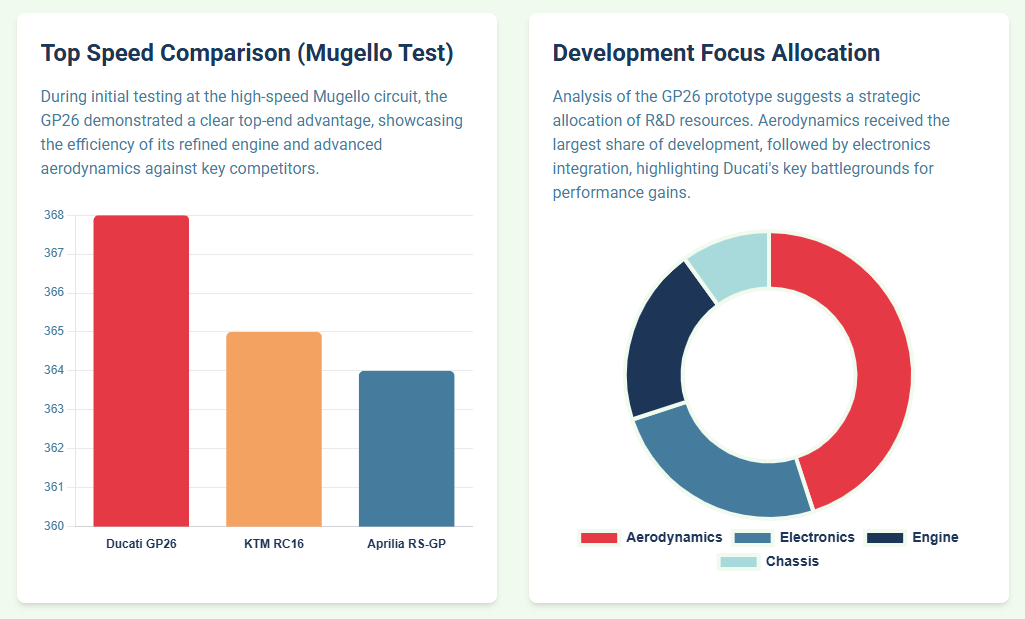The image size is (1025, 619).
Task: Select the blue Aprilia RS-GP bar
Action: (x=406, y=448)
